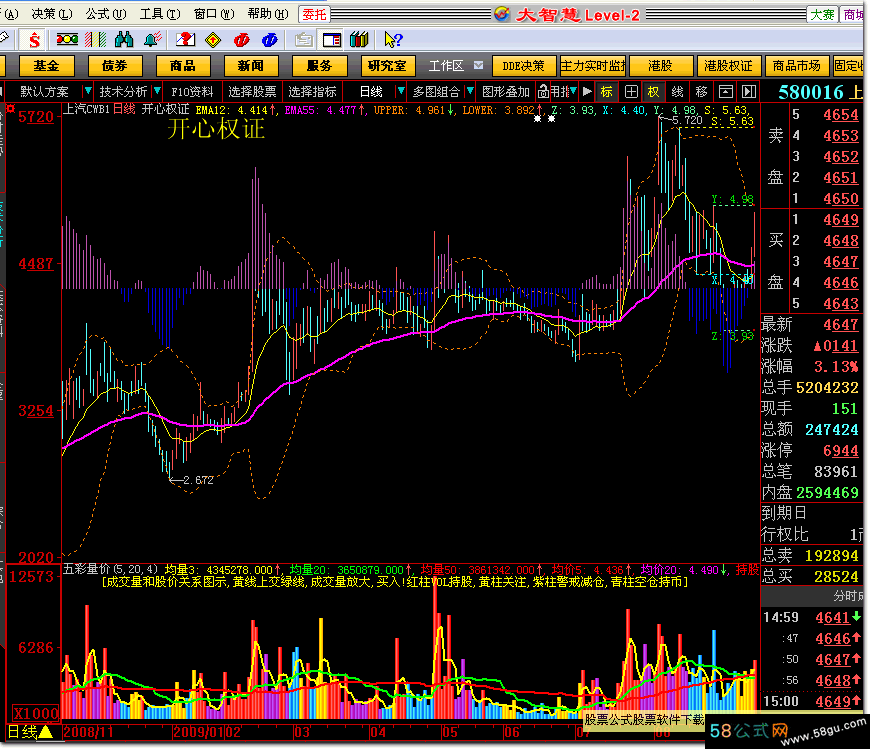Click the 商品市场 button
The image size is (870, 749).
click(797, 65)
